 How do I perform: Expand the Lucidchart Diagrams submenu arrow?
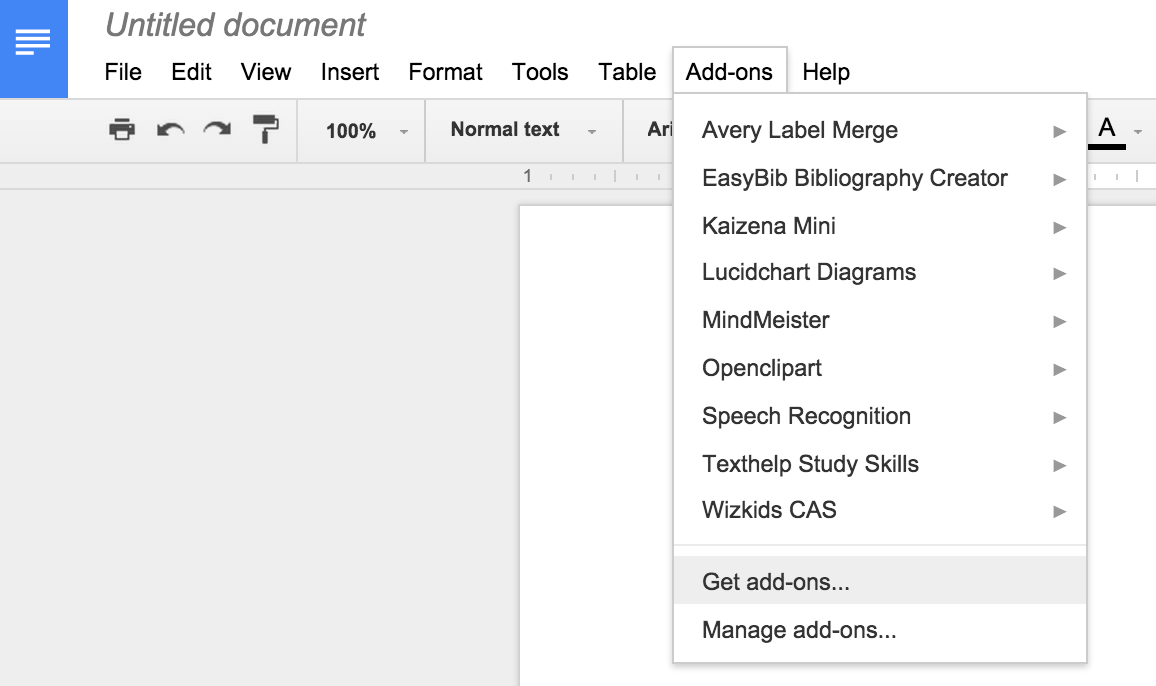point(1059,274)
